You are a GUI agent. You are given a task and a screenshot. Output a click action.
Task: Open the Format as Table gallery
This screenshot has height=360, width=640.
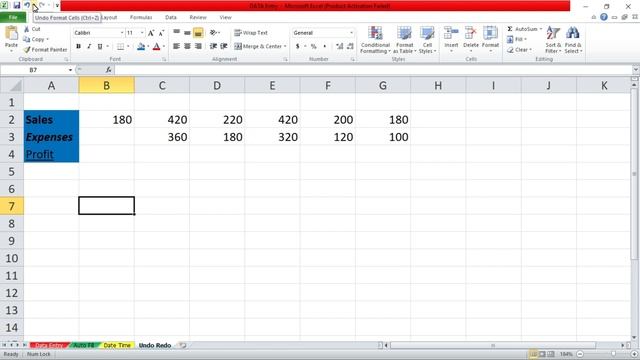coord(404,40)
